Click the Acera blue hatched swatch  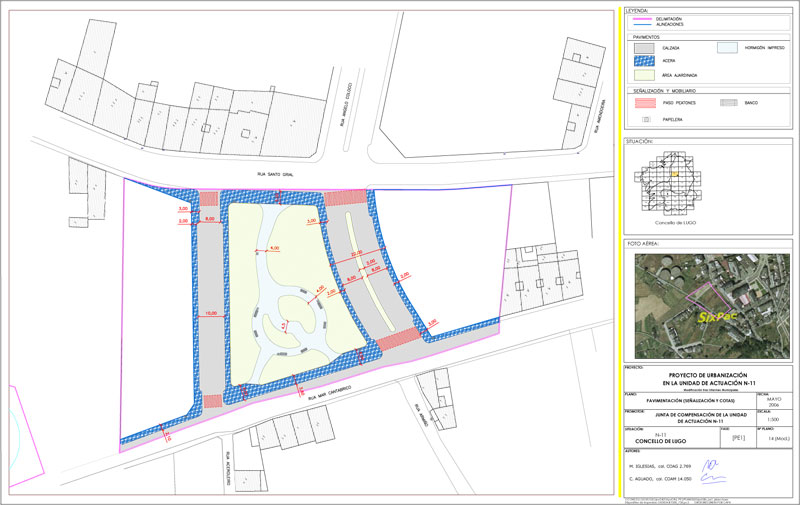[645, 60]
